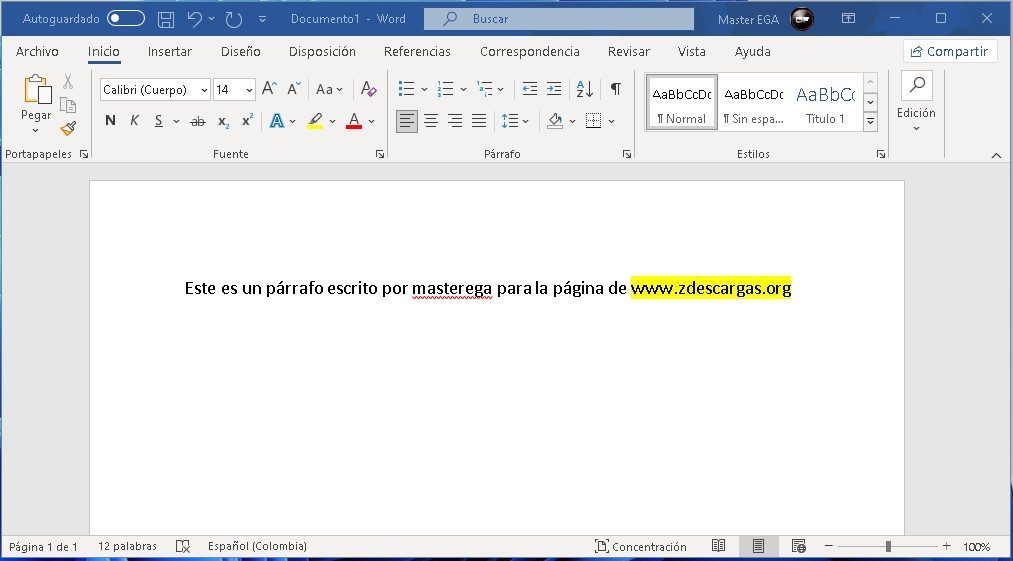Apply the Normal style

tap(682, 102)
